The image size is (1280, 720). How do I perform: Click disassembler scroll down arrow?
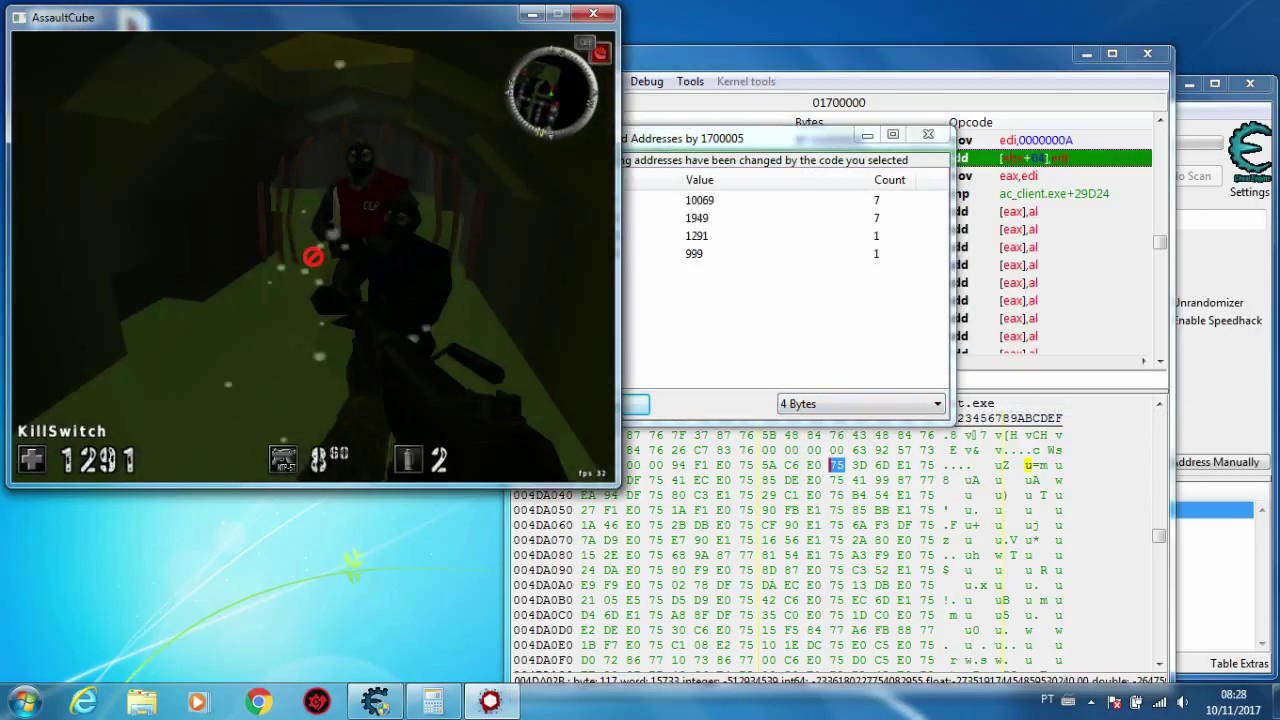point(1160,361)
